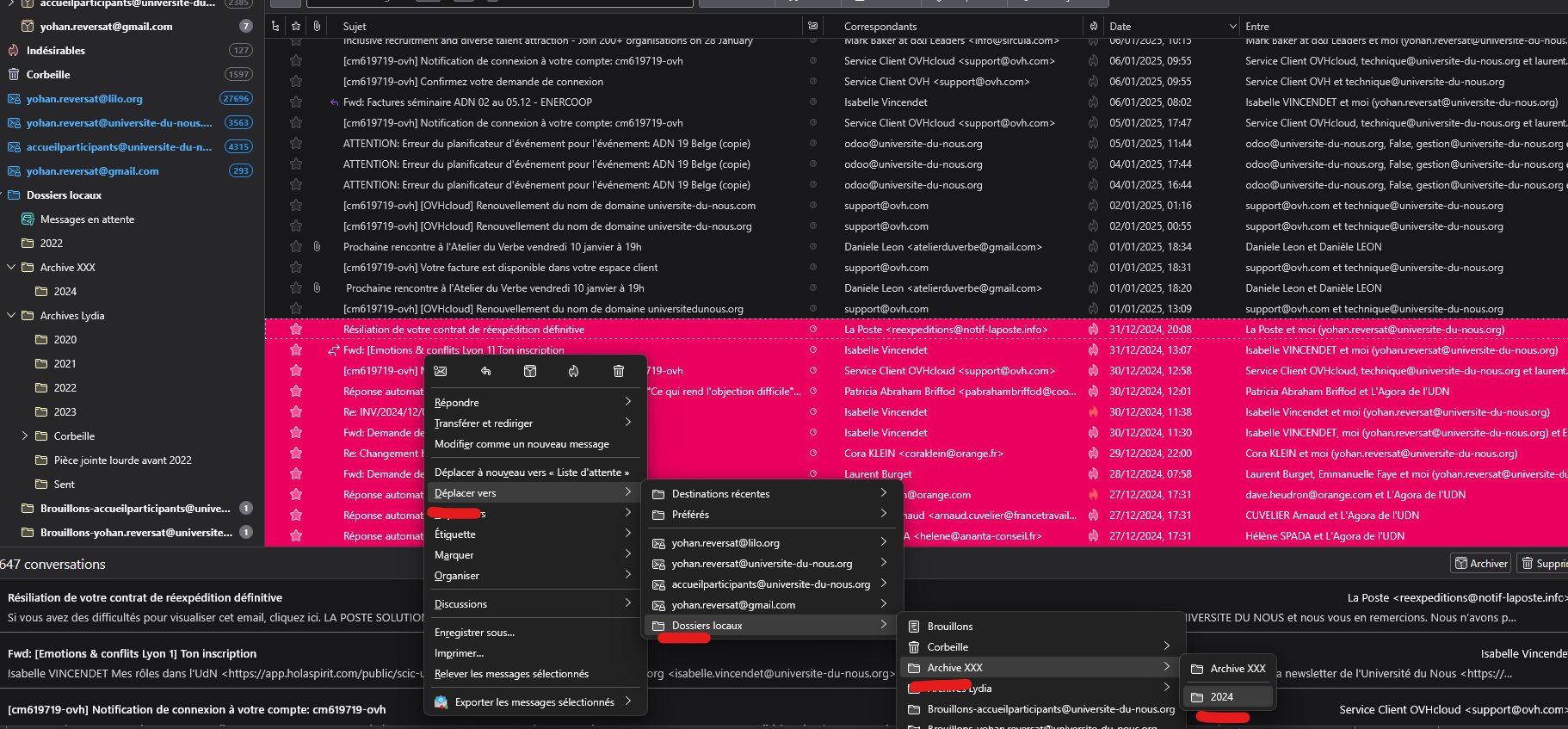The image size is (1568, 729).
Task: Star the Résiliation de votre contrat message
Action: pos(296,330)
